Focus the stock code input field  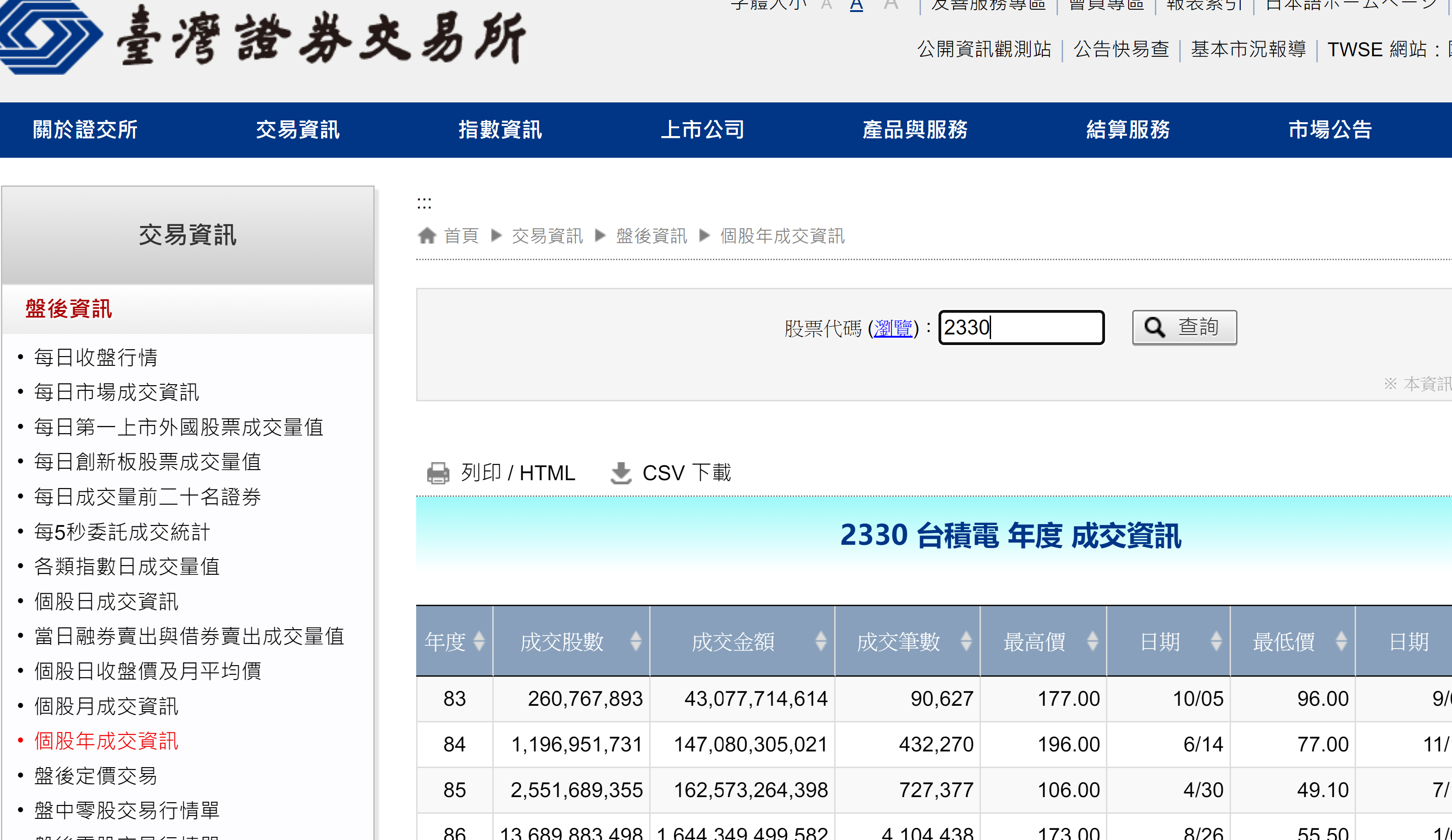tap(1021, 327)
